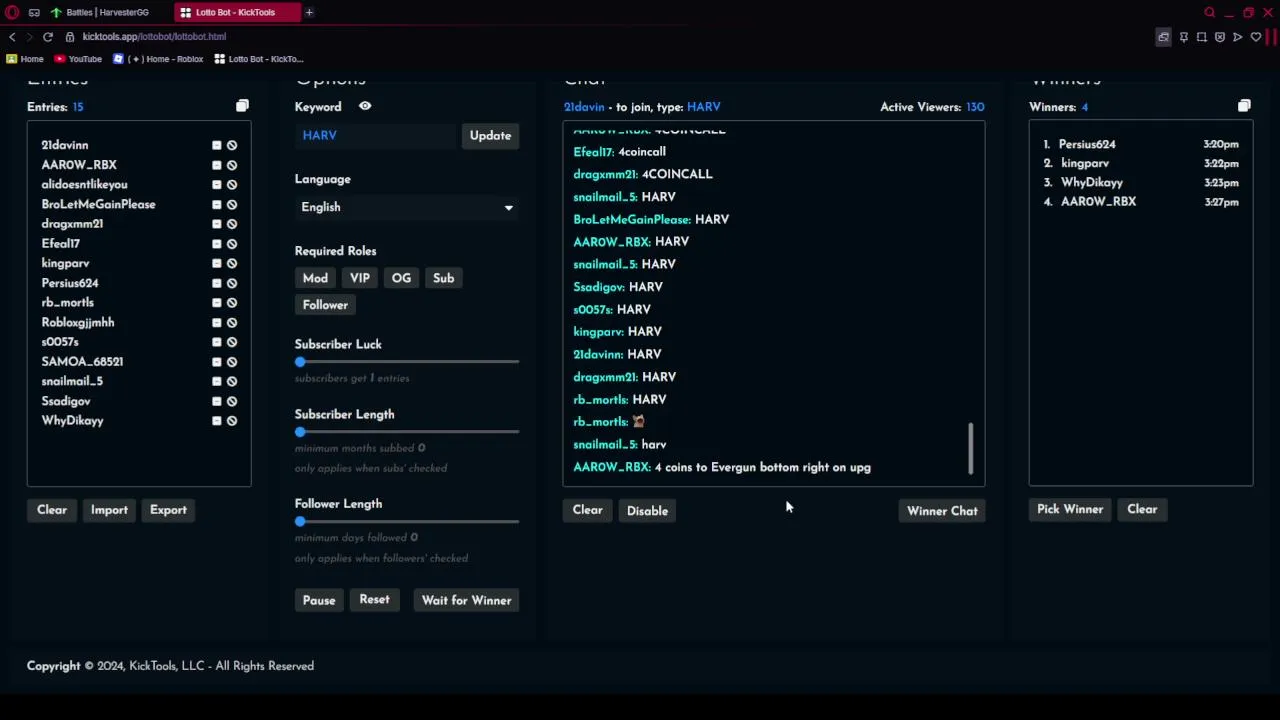Open the Home bookmark
The height and width of the screenshot is (720, 1280).
point(25,59)
